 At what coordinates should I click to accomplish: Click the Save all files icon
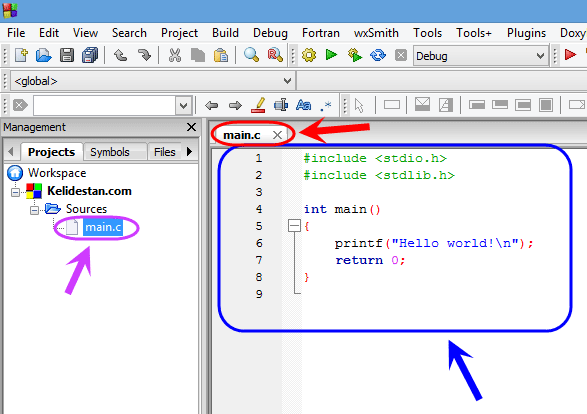click(x=90, y=55)
